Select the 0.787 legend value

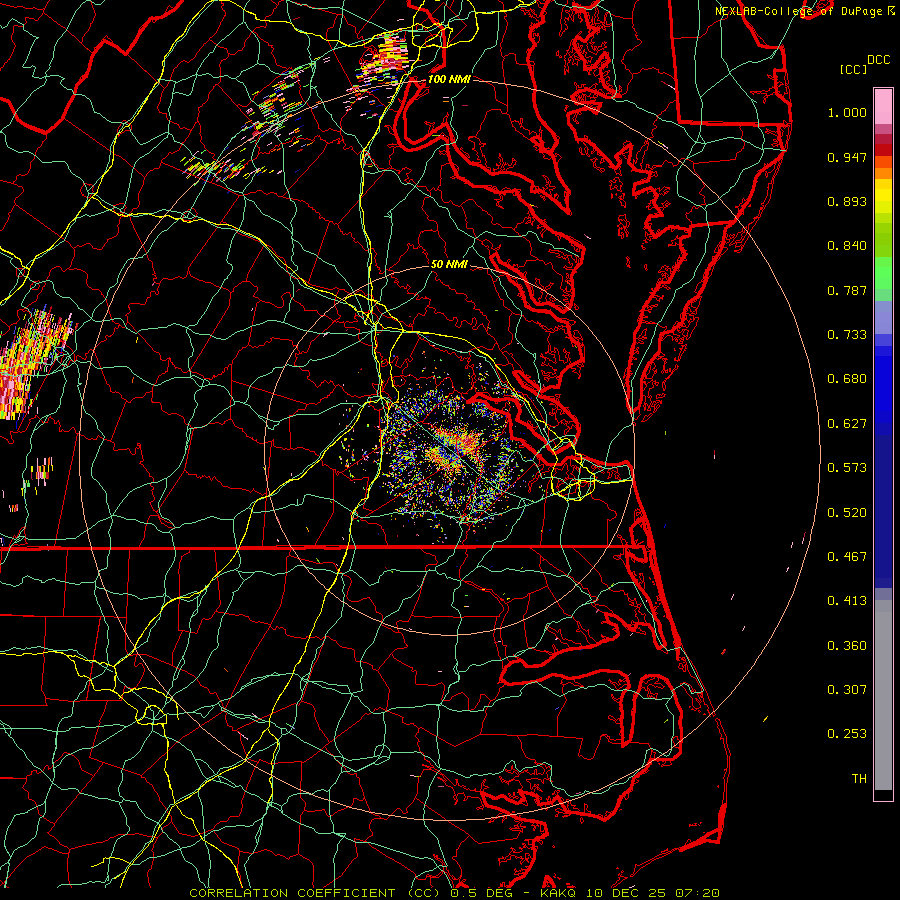(847, 290)
